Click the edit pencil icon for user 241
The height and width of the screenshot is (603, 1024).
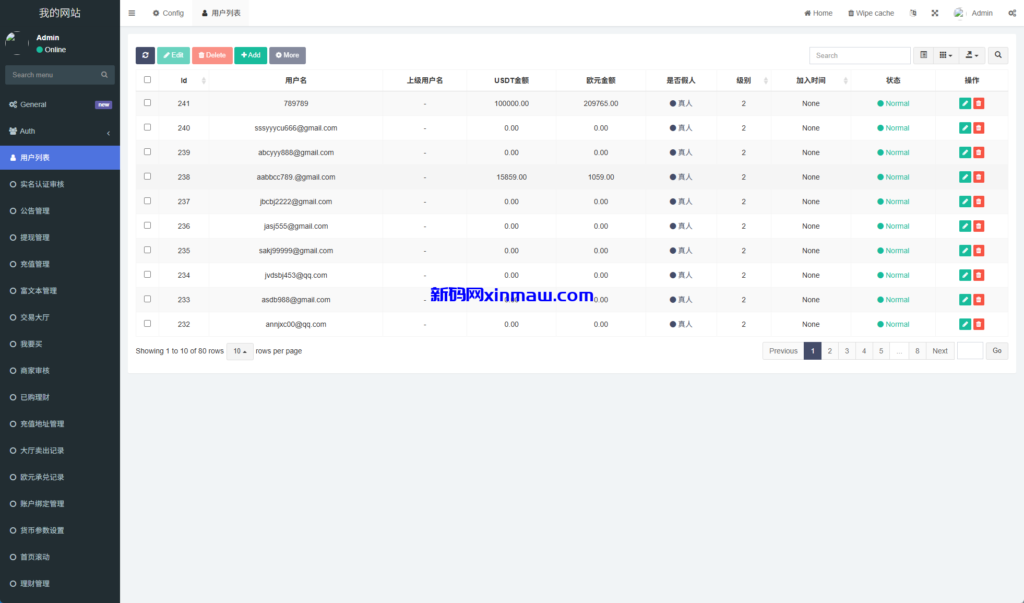click(964, 103)
